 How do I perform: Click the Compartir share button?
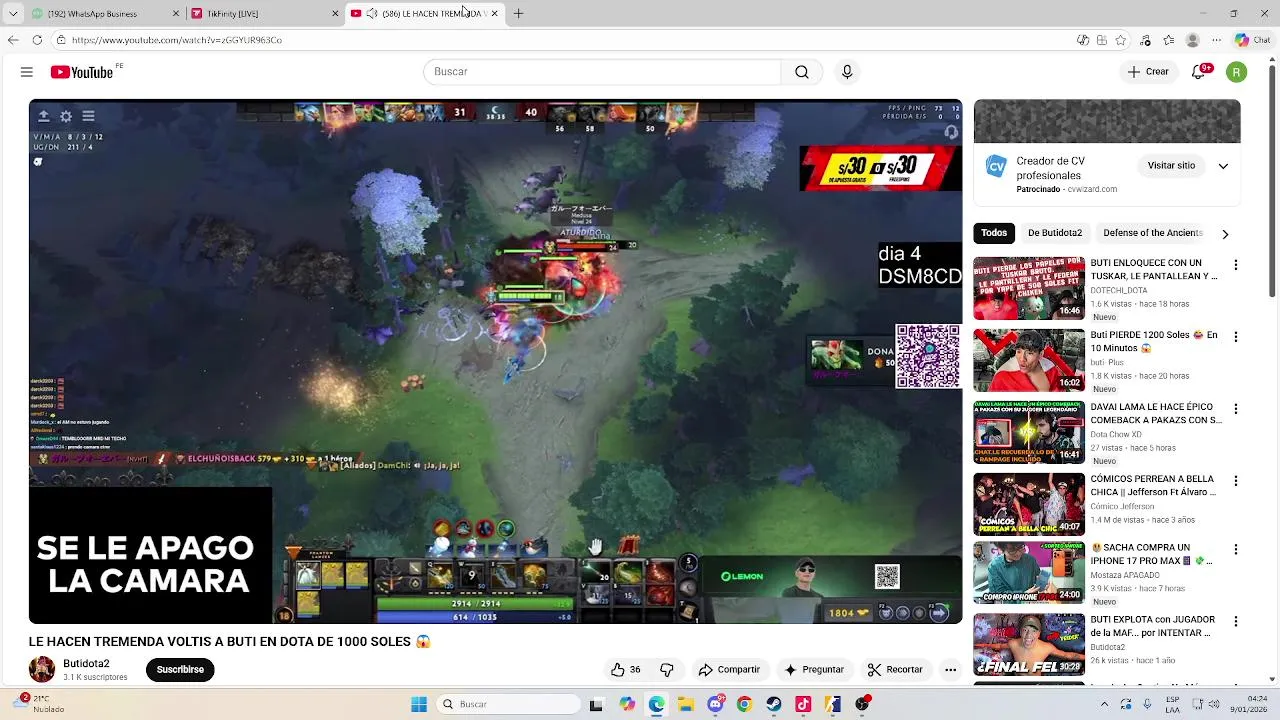coord(729,670)
